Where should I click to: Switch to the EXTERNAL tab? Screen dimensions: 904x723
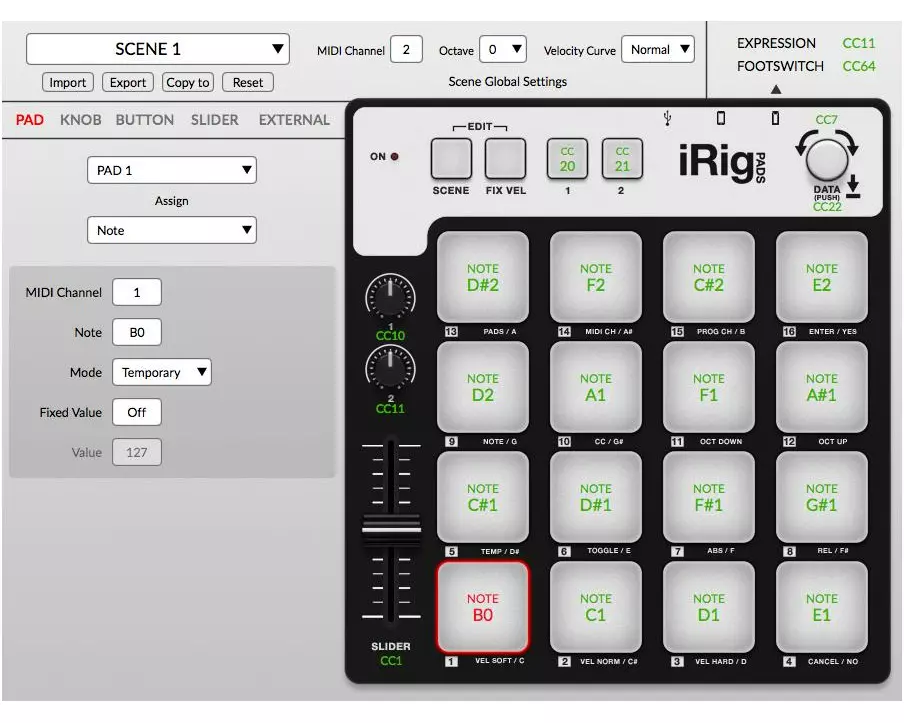click(x=293, y=120)
